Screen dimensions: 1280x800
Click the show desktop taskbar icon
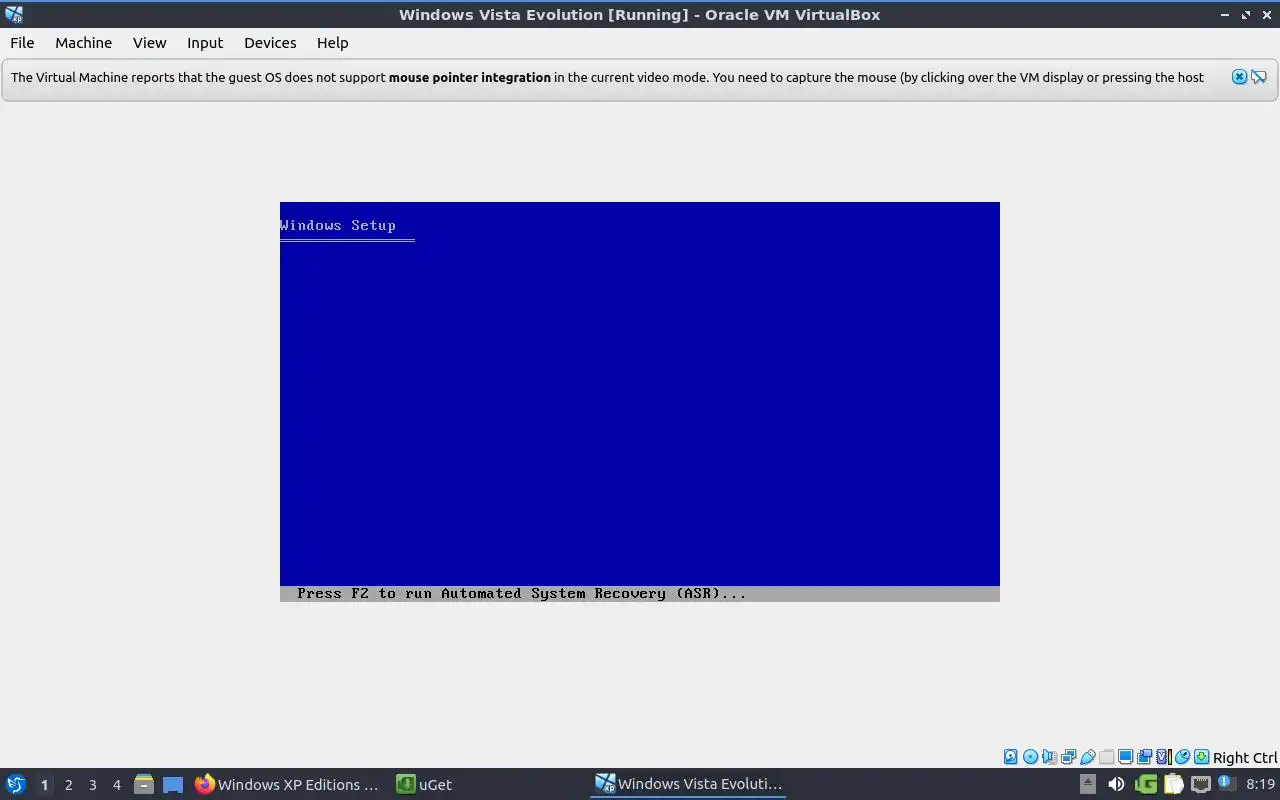173,784
